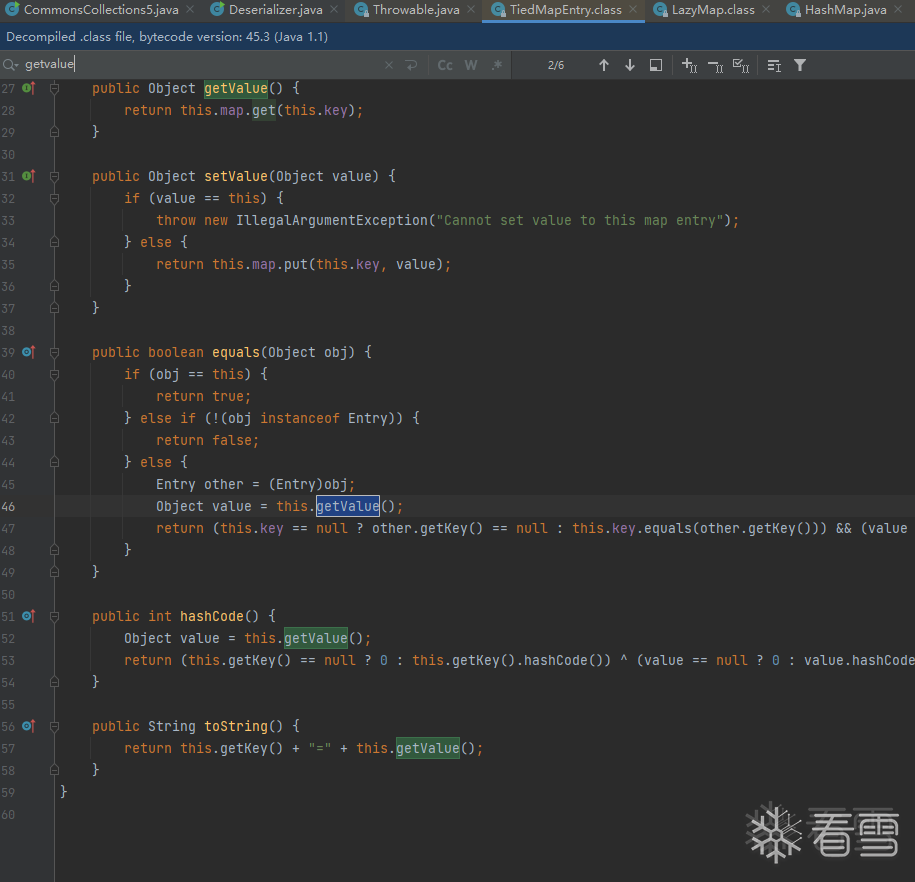915x882 pixels.
Task: Open the LazyMap.class tab
Action: click(713, 10)
